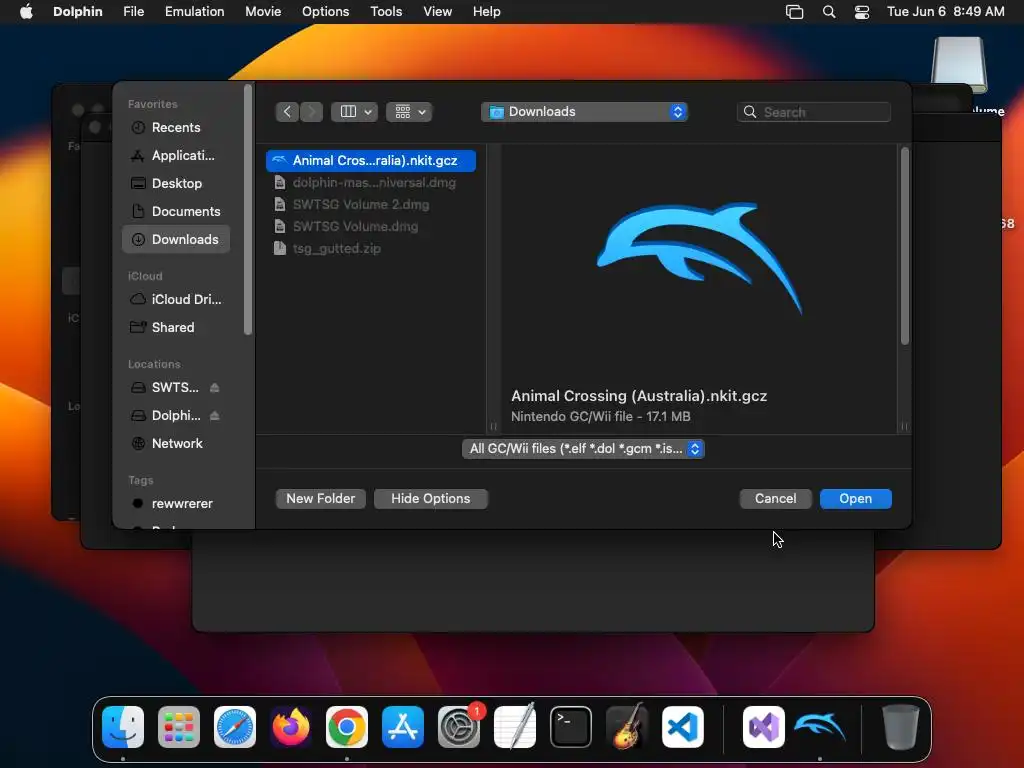
Task: Click the New Folder button
Action: click(321, 498)
